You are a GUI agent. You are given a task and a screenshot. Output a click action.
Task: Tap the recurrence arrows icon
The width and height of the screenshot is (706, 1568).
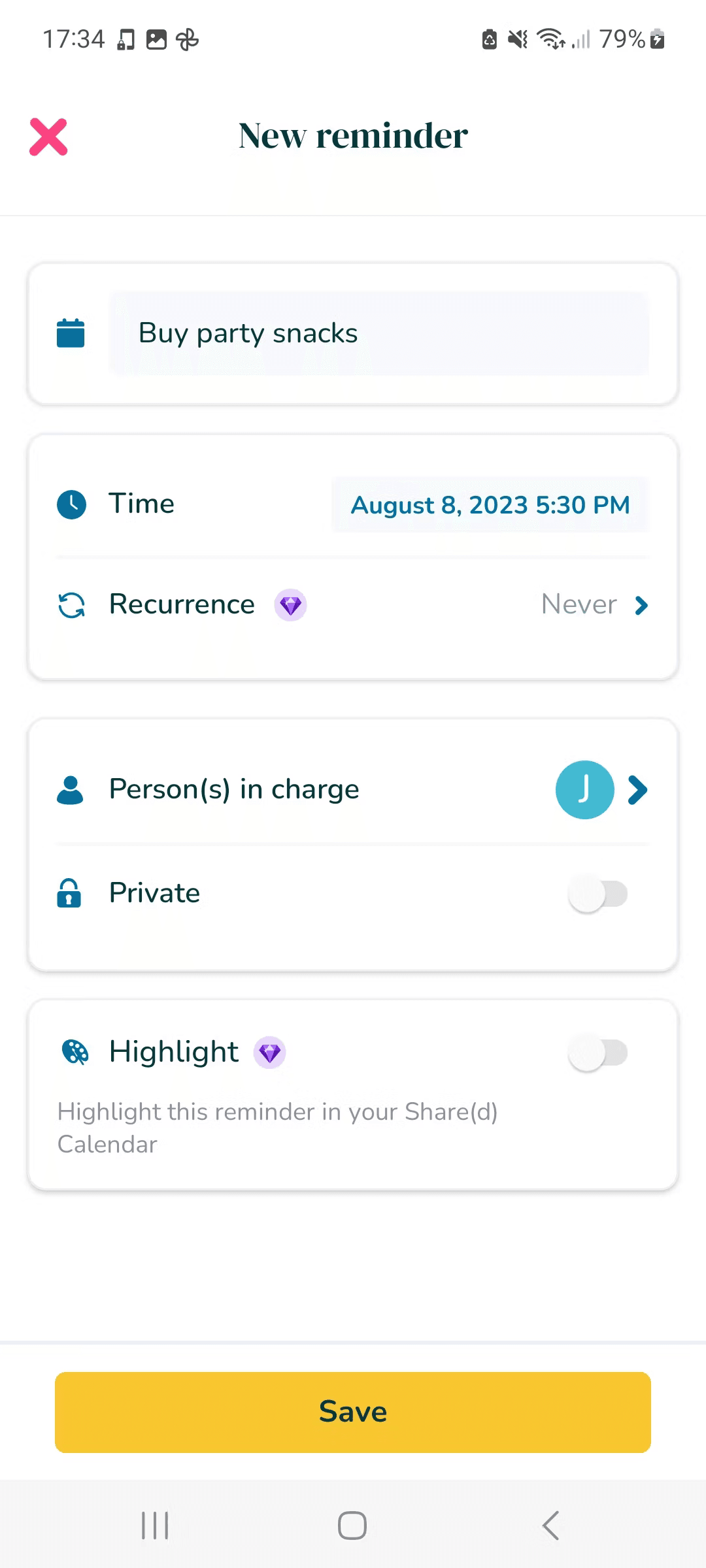[x=71, y=605]
